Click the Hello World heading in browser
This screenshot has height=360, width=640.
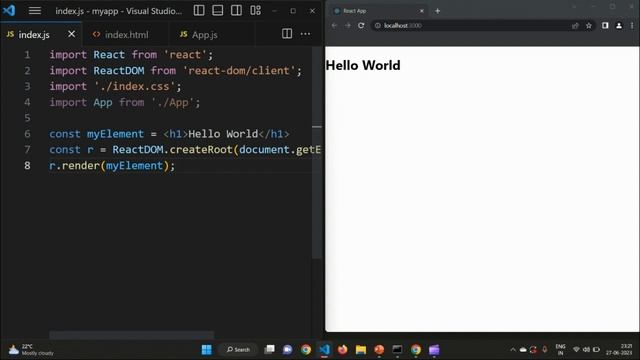pyautogui.click(x=363, y=65)
